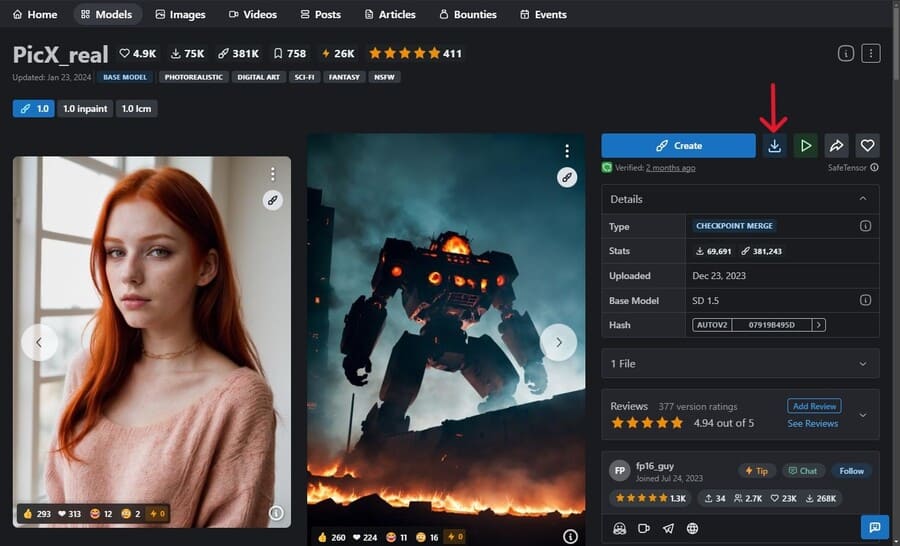Click remix link icon on redhead image
Image resolution: width=900 pixels, height=546 pixels.
[x=273, y=200]
